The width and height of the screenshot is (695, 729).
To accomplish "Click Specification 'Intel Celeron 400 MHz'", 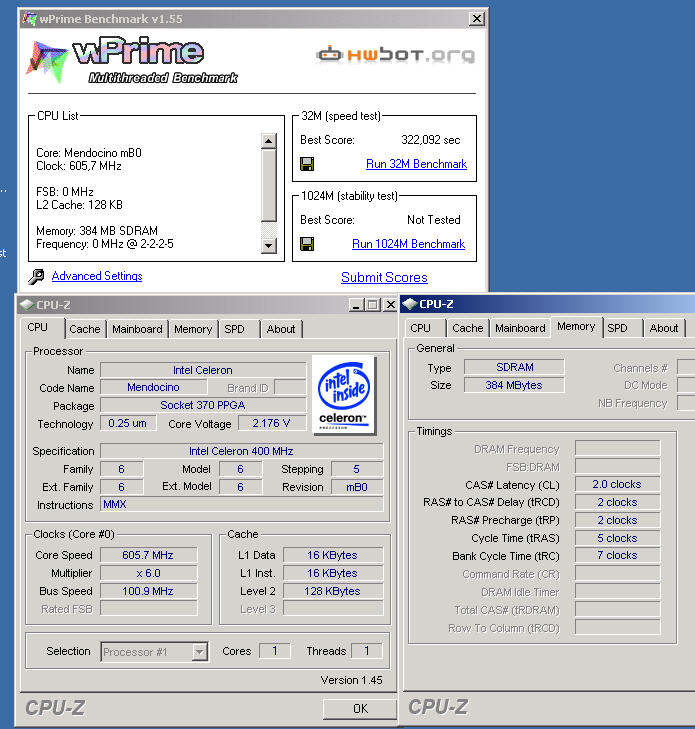I will [x=242, y=451].
